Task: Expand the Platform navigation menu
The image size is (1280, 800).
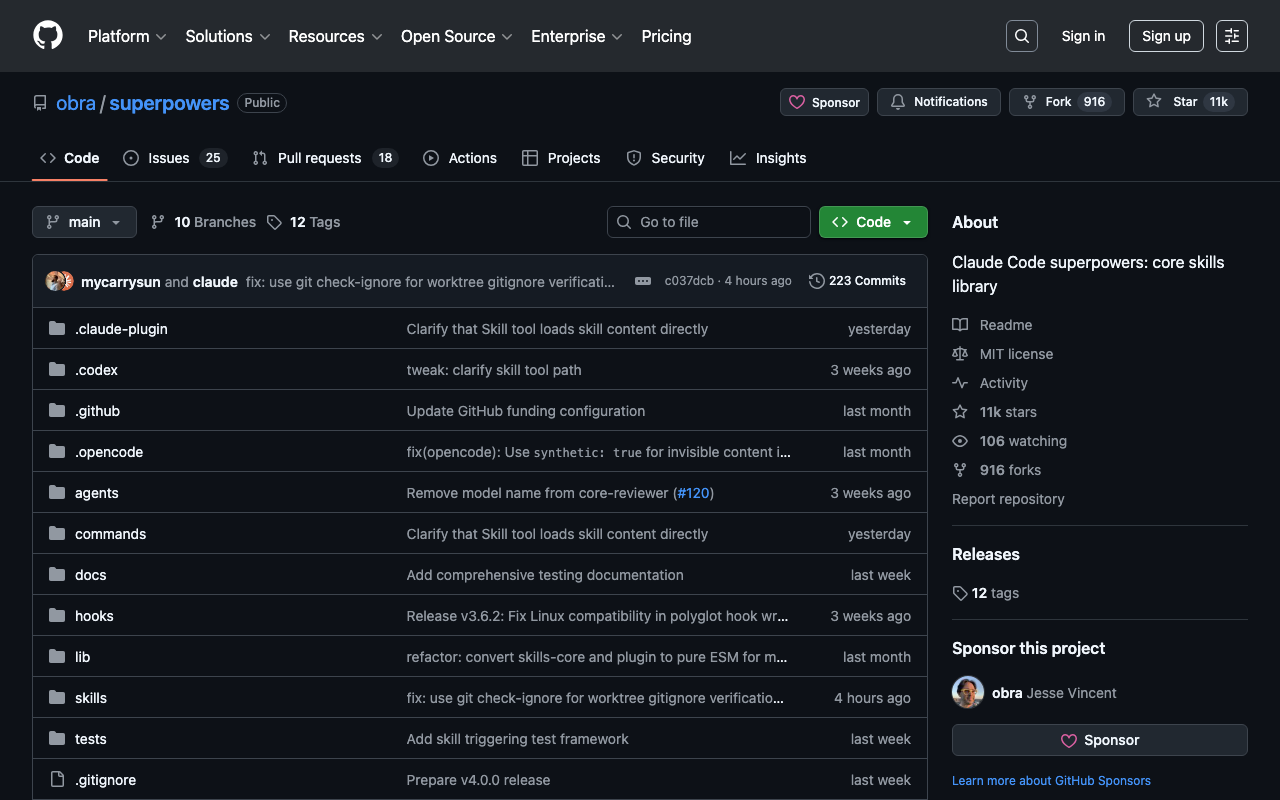Action: [x=127, y=36]
